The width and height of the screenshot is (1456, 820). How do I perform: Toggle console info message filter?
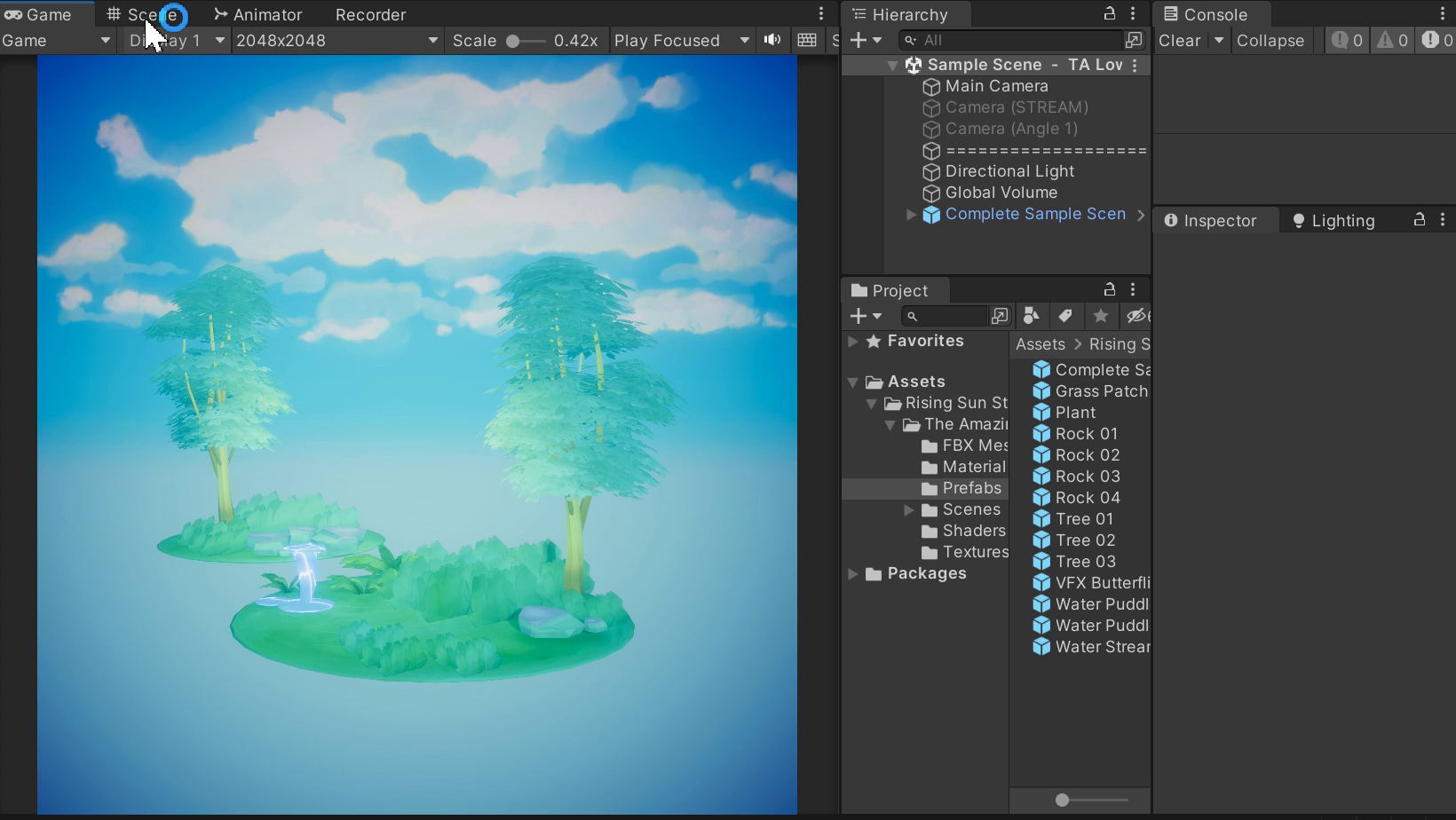click(1348, 40)
